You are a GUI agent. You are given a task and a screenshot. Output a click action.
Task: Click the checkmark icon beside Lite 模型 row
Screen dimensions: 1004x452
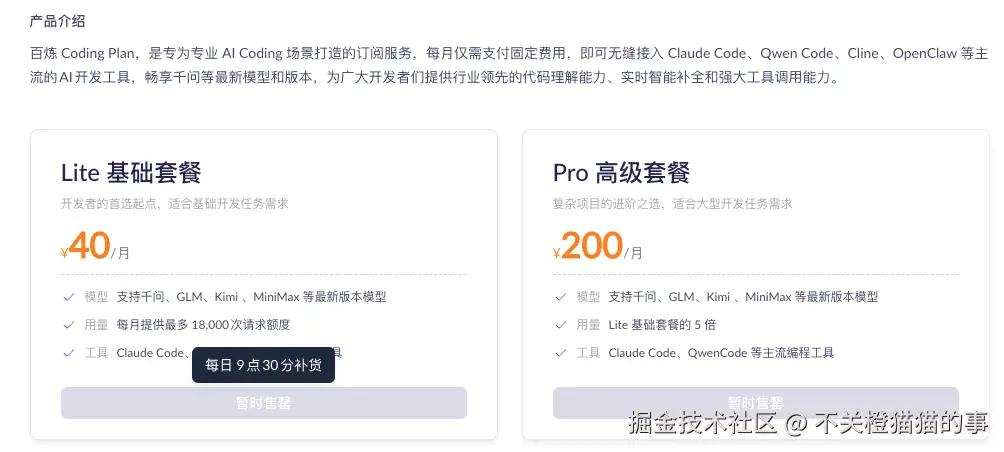(69, 297)
